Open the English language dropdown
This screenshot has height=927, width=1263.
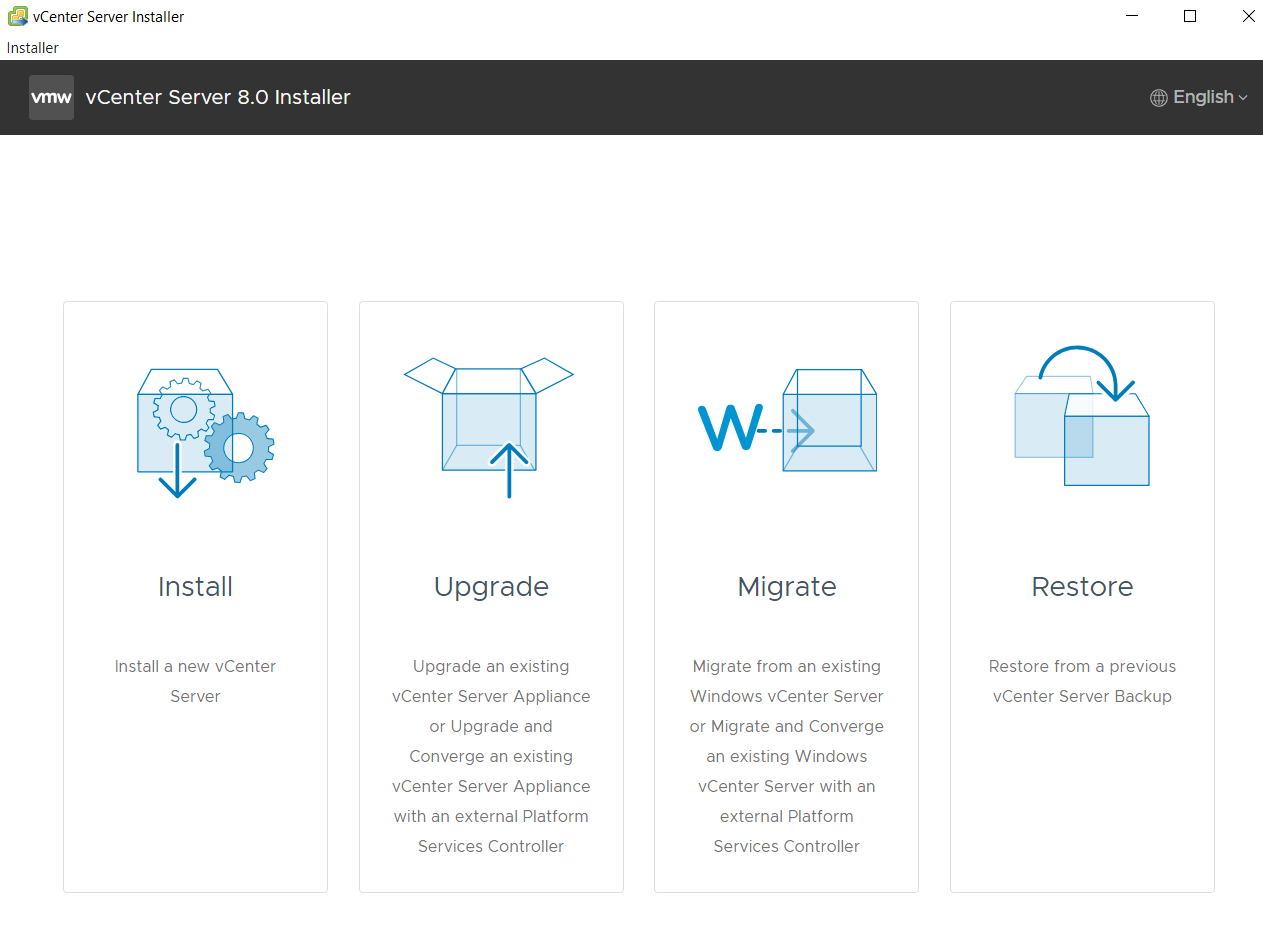tap(1203, 97)
